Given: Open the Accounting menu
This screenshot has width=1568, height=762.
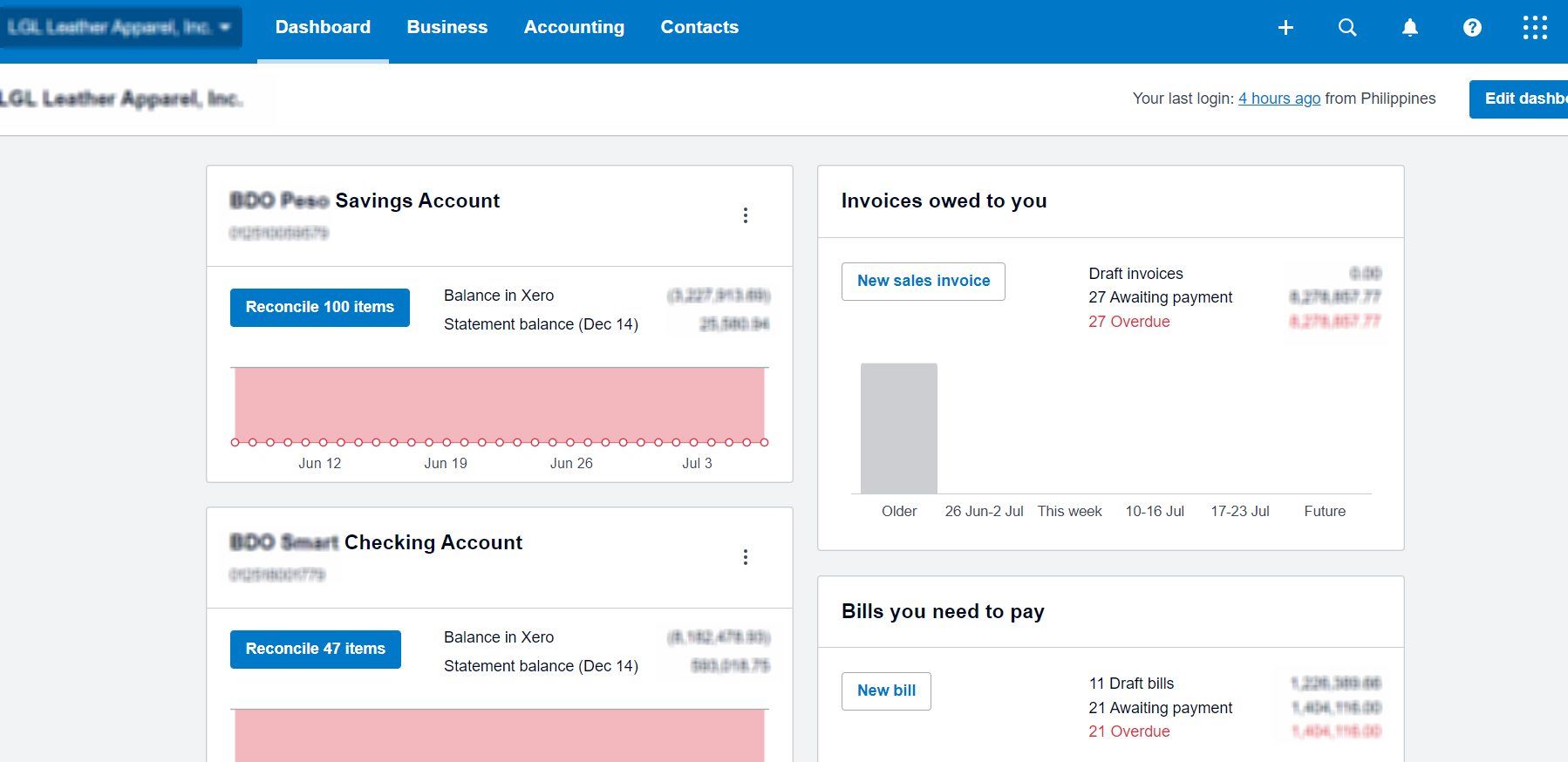Looking at the screenshot, I should click(574, 28).
